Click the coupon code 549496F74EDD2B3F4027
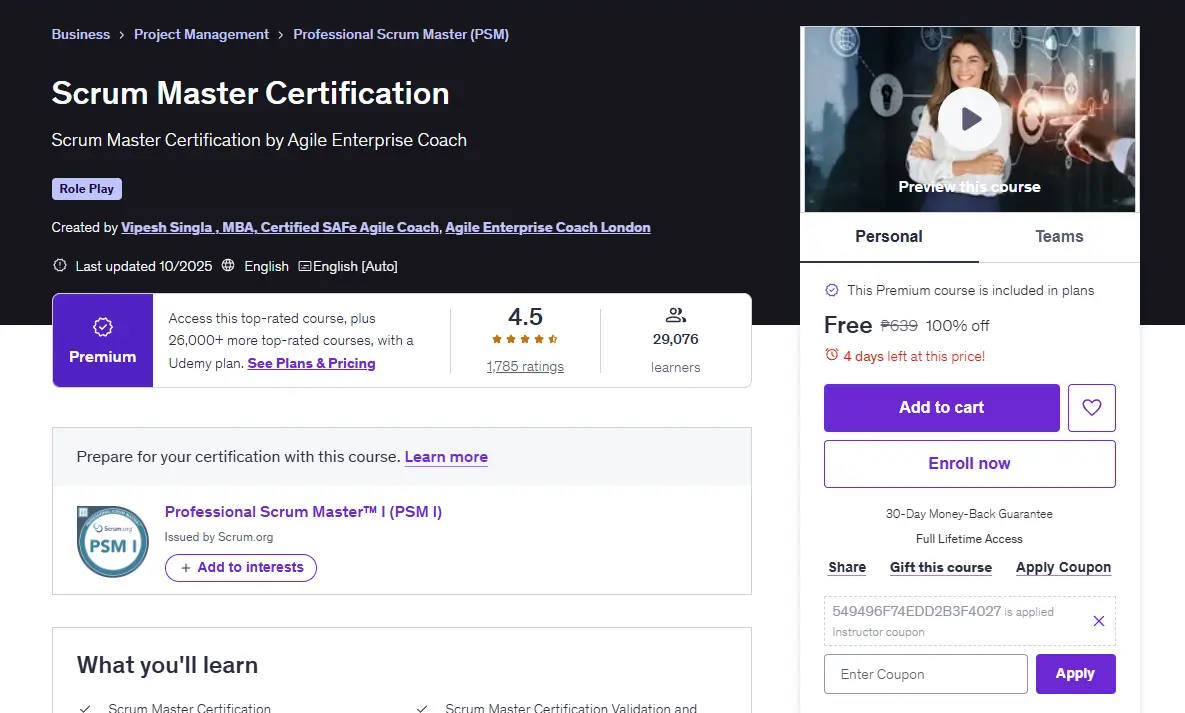 (x=916, y=611)
